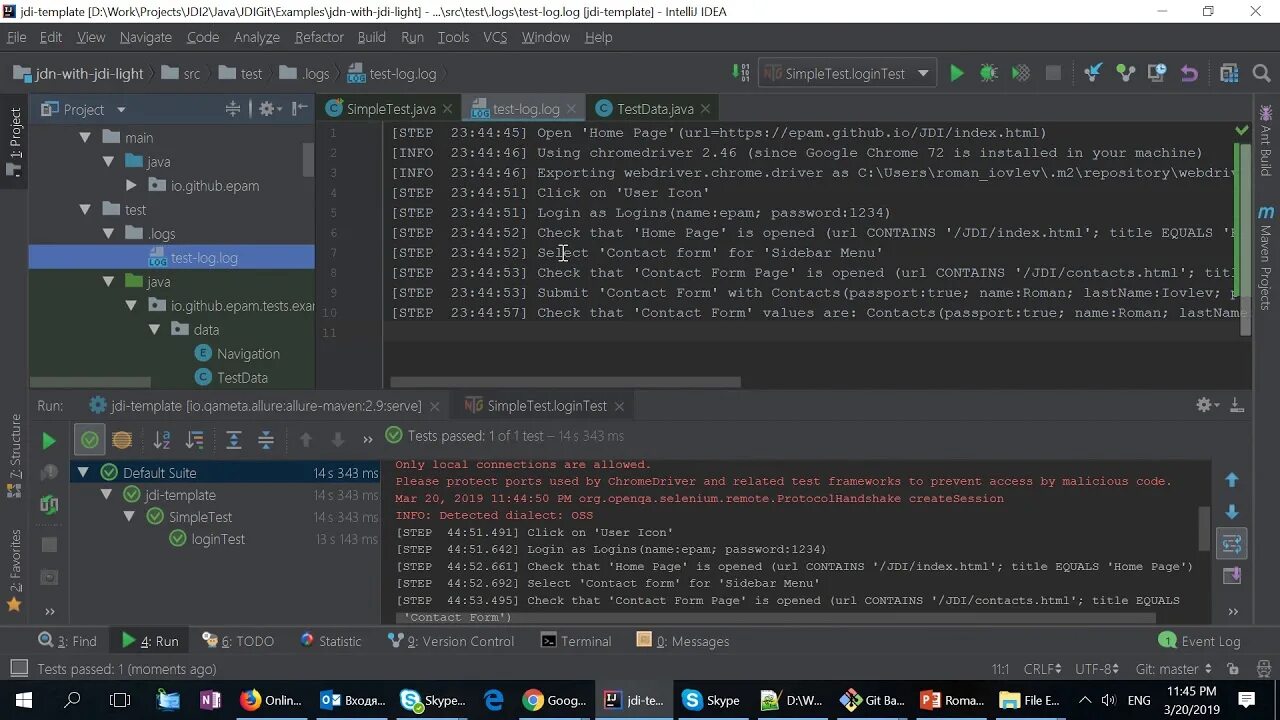Collapse the data package node
Image resolution: width=1280 pixels, height=720 pixels.
(155, 329)
